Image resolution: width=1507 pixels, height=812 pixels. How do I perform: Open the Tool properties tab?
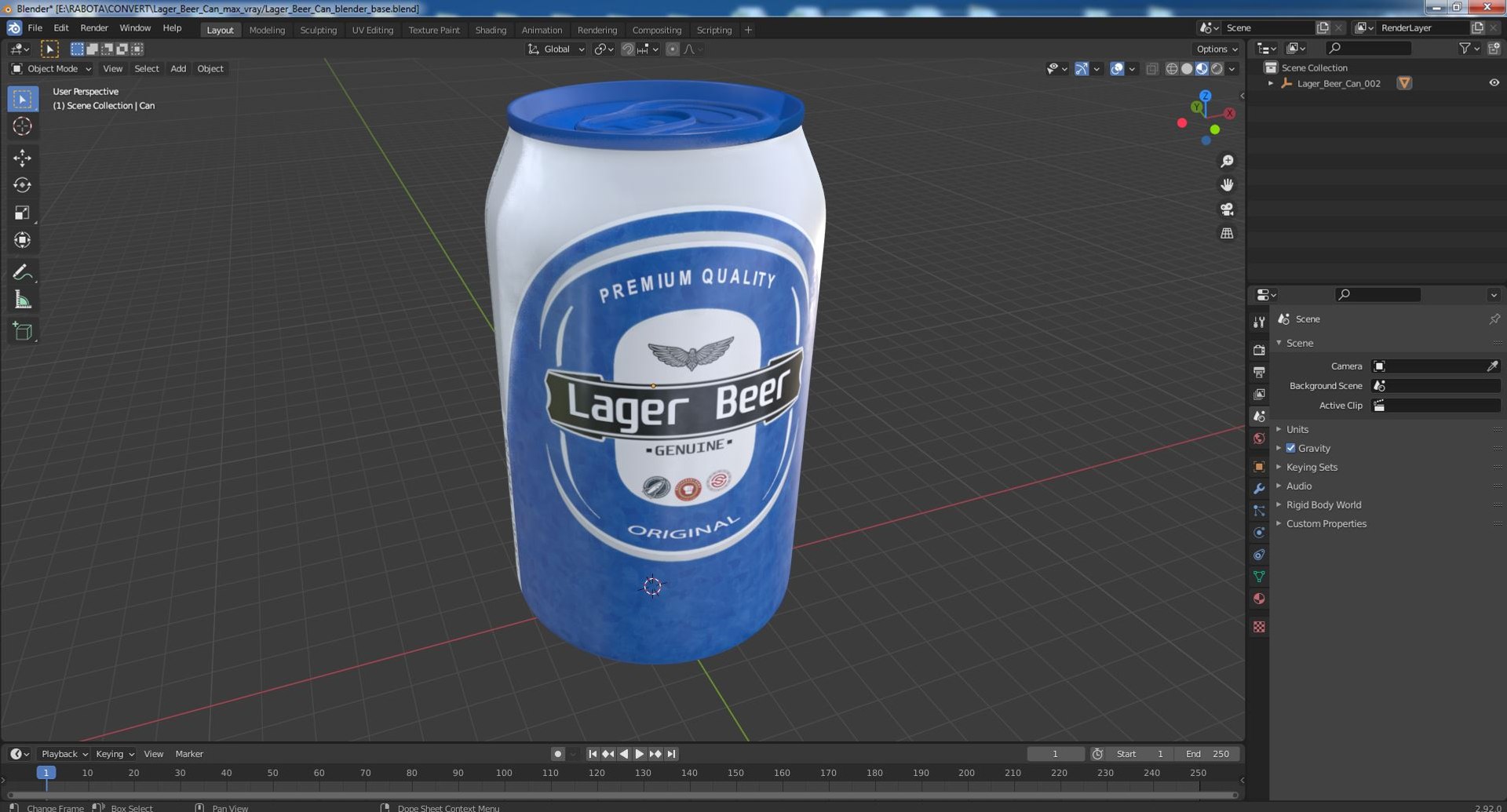pos(1259,322)
